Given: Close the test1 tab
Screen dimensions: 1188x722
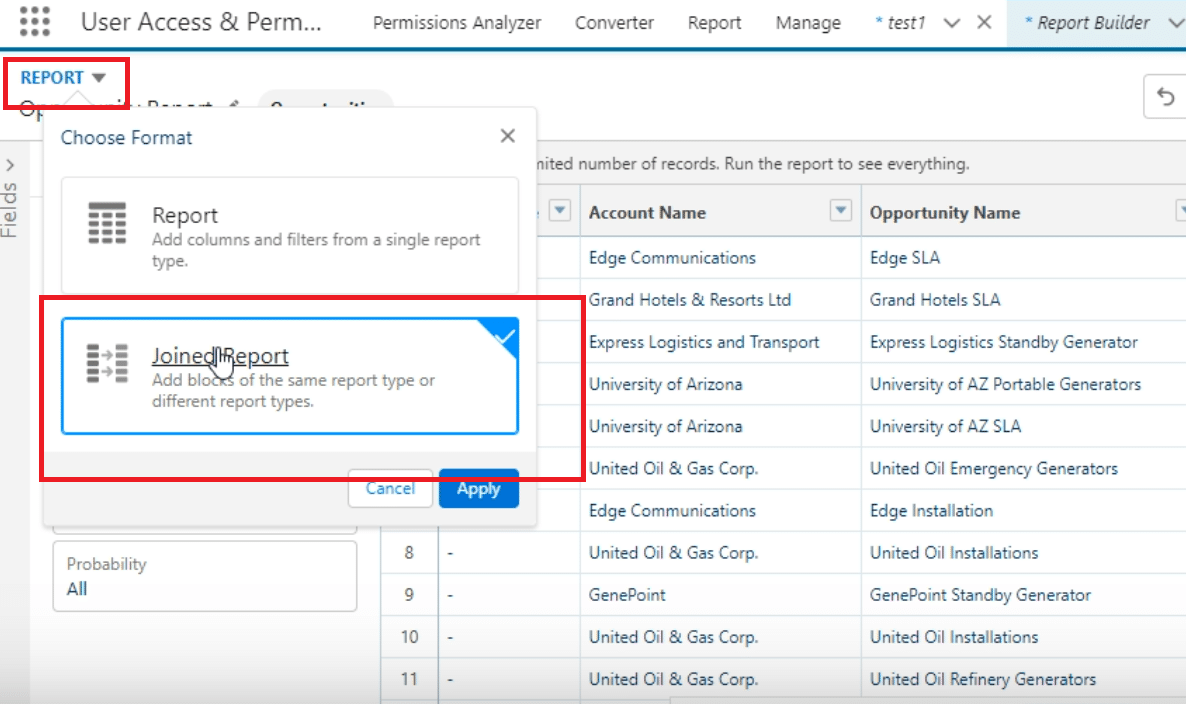Looking at the screenshot, I should tap(984, 22).
